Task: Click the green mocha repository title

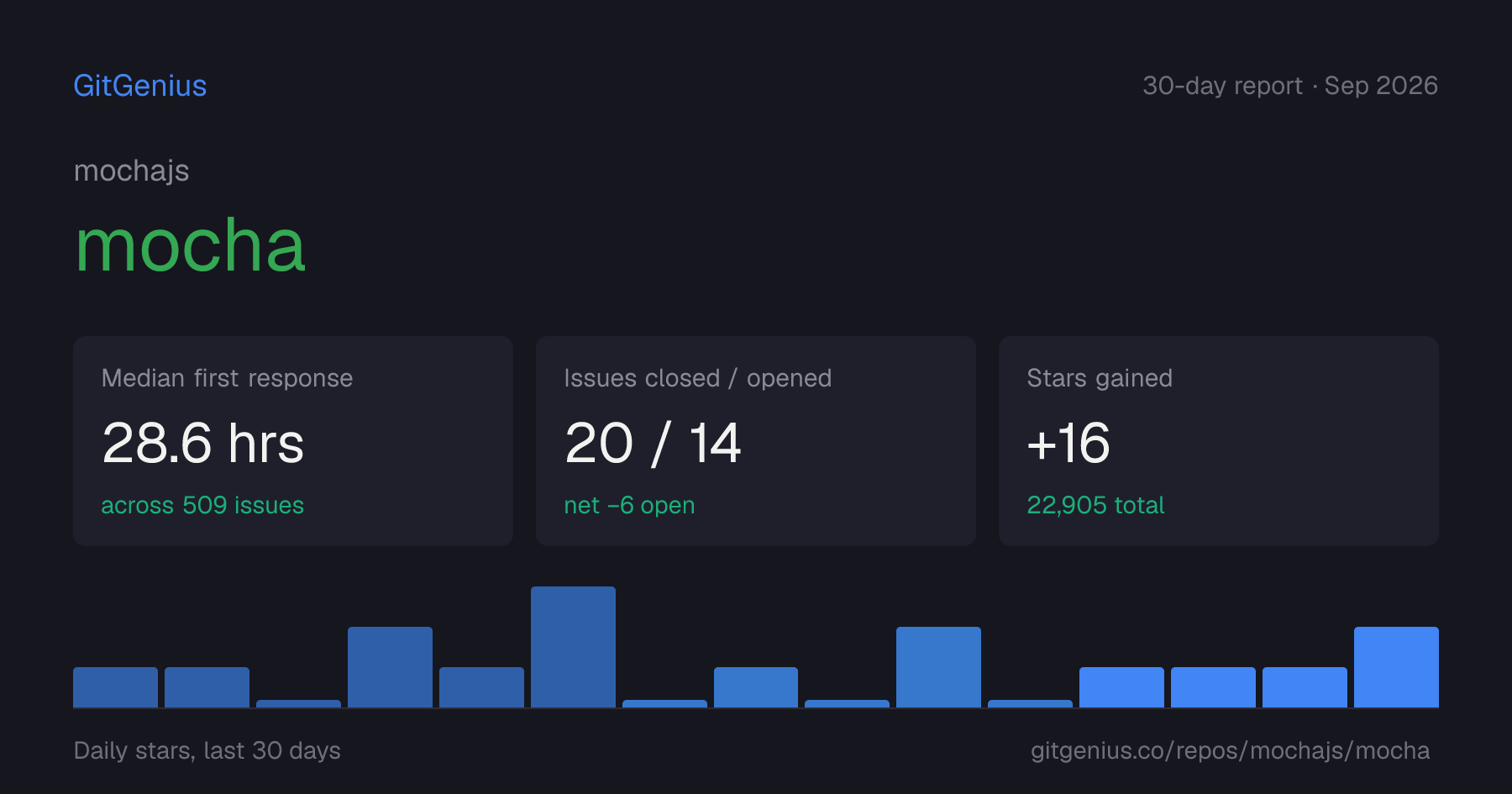Action: click(x=191, y=245)
